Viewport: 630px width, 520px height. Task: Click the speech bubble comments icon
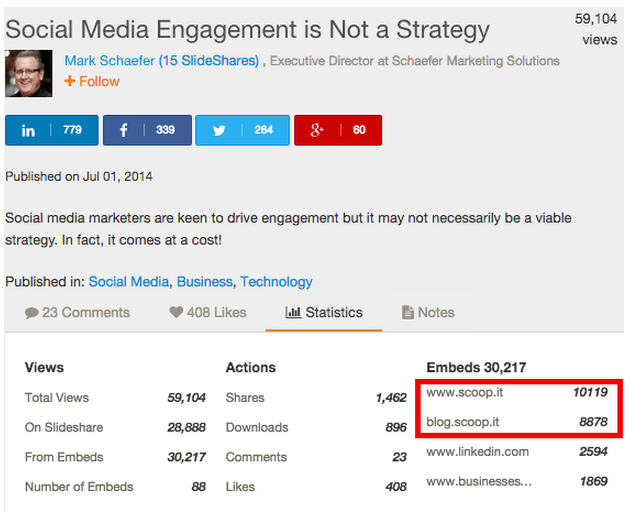(31, 313)
